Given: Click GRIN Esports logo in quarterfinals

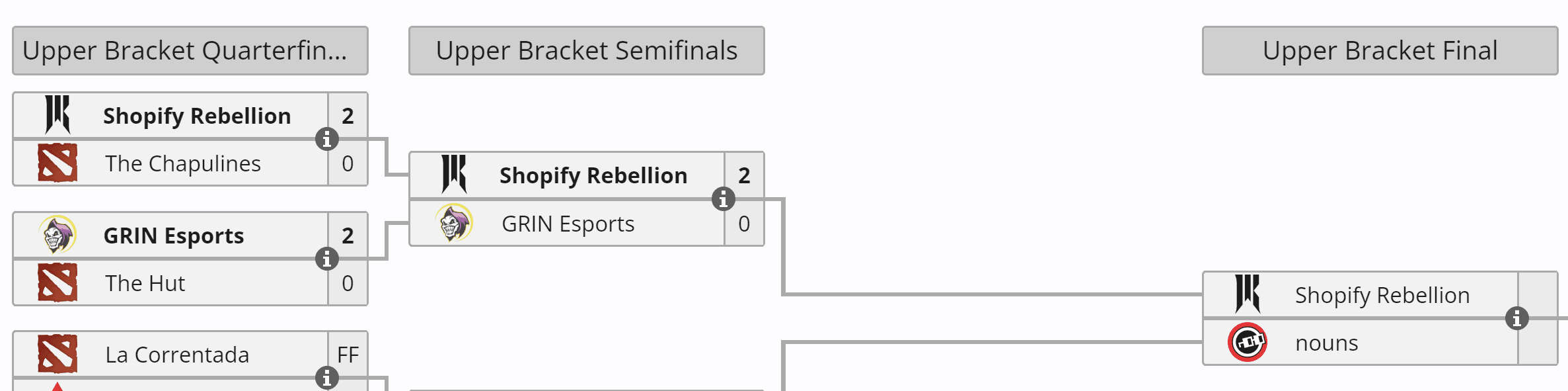Looking at the screenshot, I should tap(57, 235).
